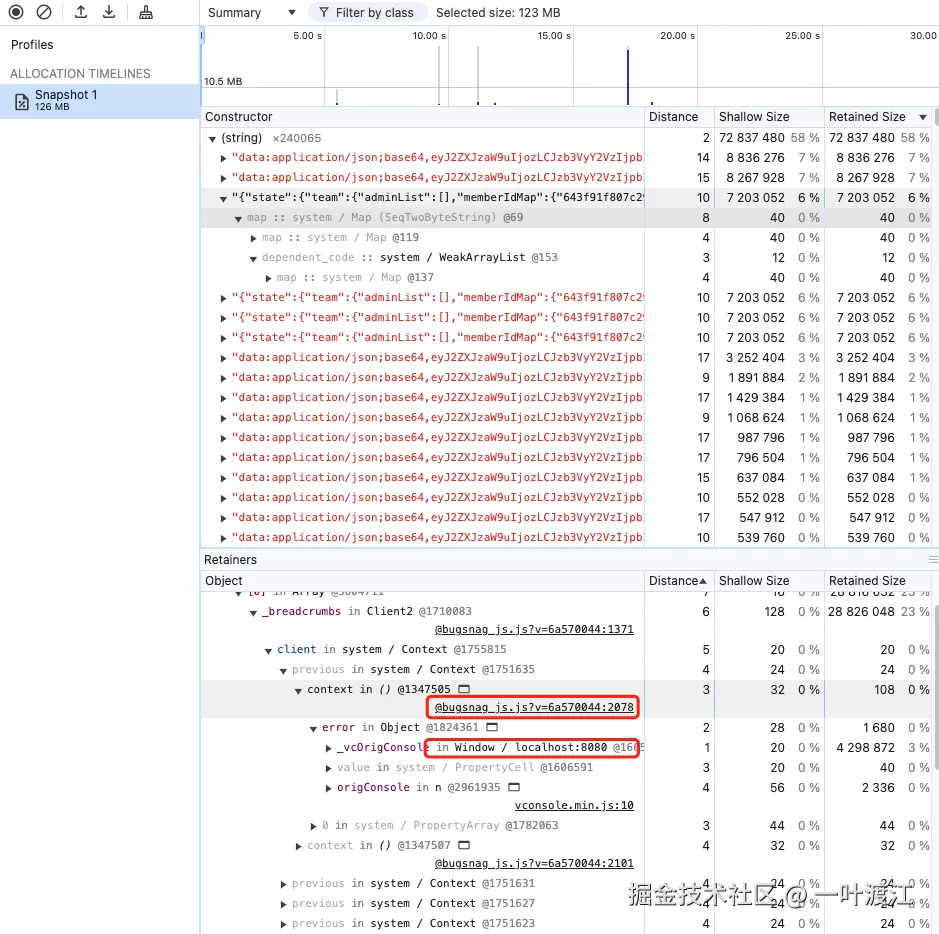Select the 987 796 base64 string row
The height and width of the screenshot is (934, 939).
565,438
